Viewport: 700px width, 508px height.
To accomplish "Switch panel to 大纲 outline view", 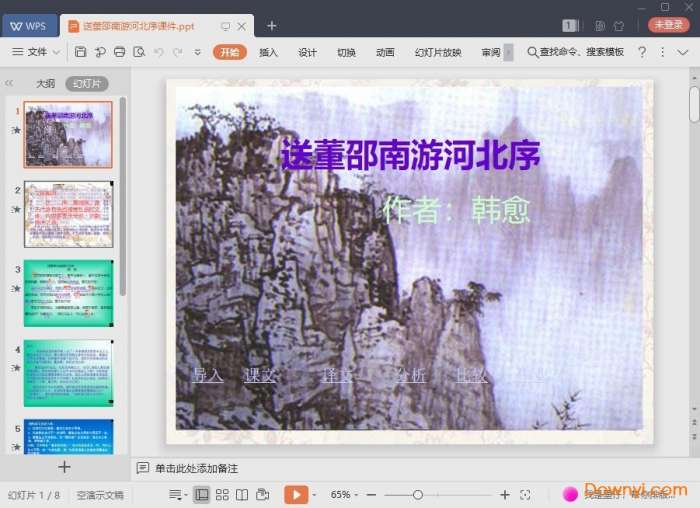I will pos(45,84).
